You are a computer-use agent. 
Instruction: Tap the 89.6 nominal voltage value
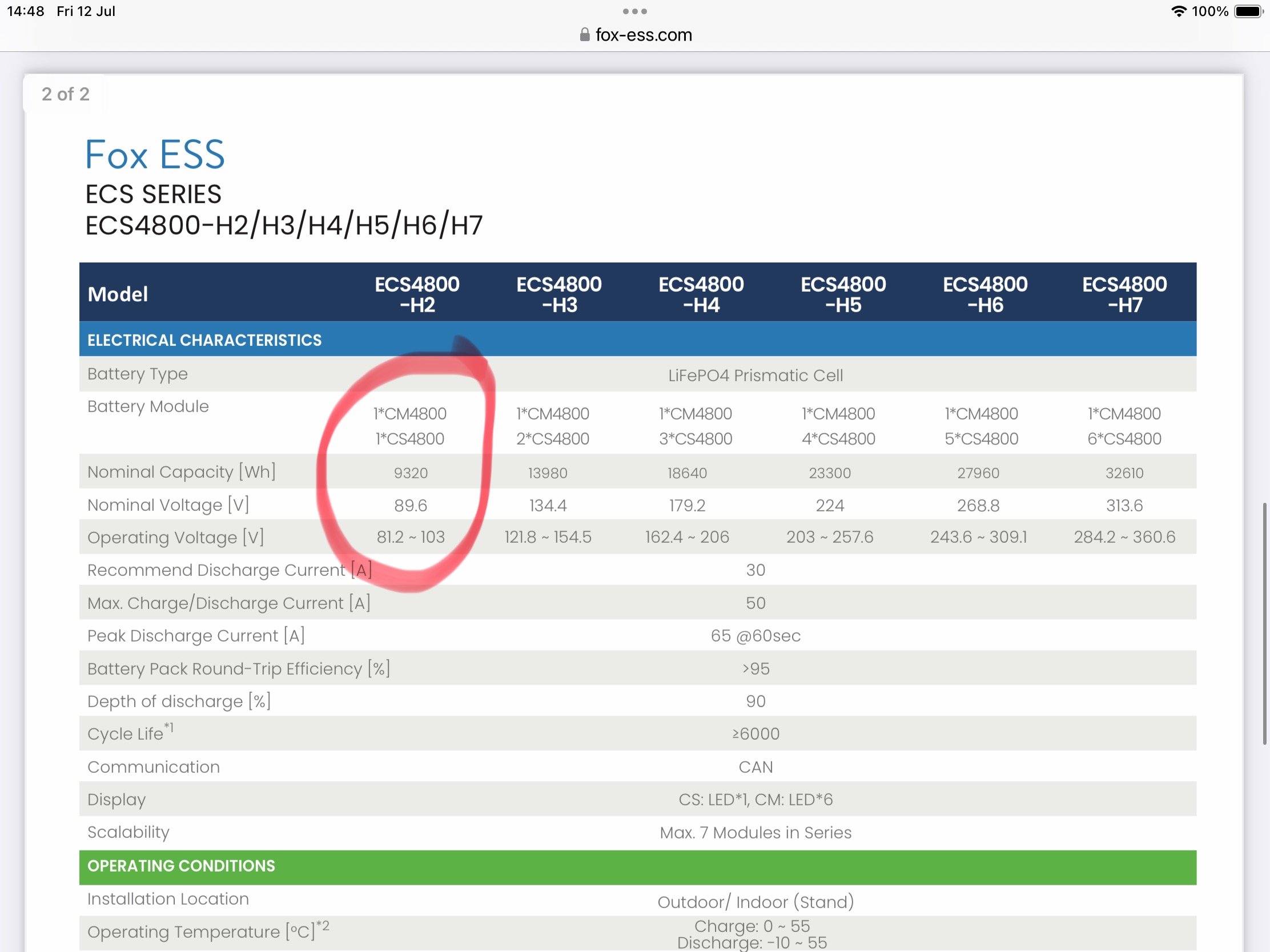click(411, 506)
